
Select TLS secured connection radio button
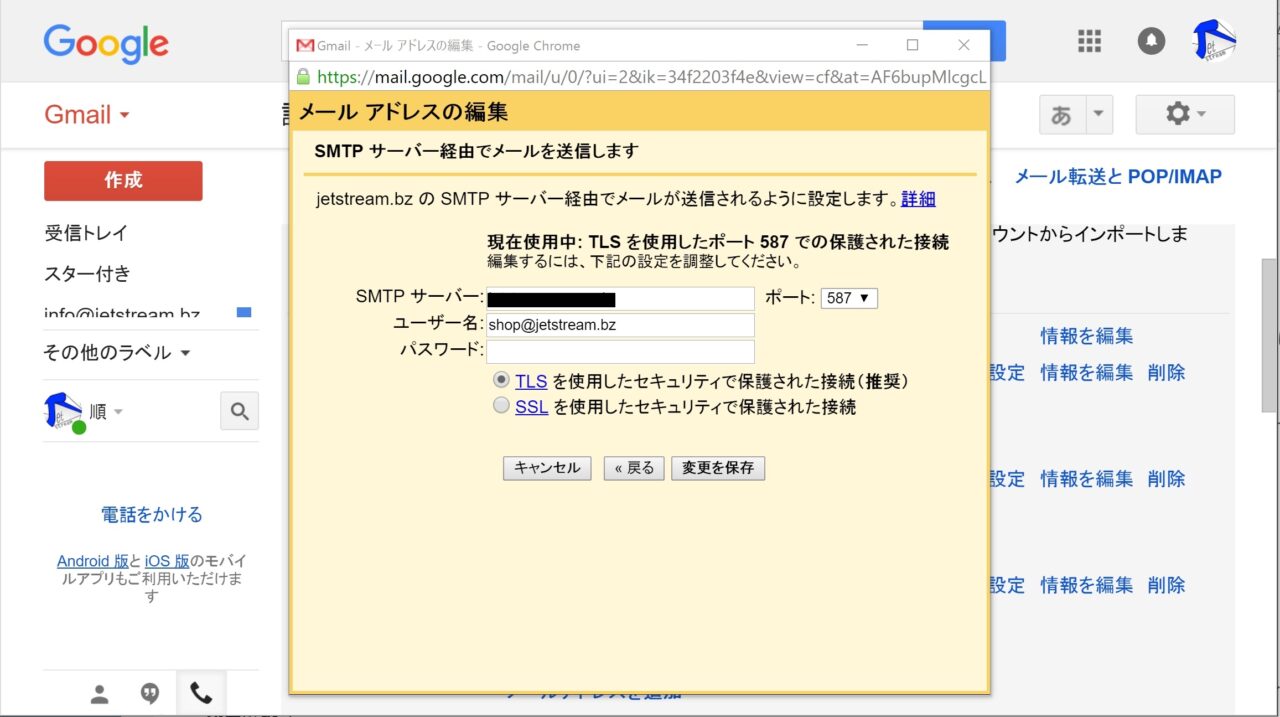point(501,381)
